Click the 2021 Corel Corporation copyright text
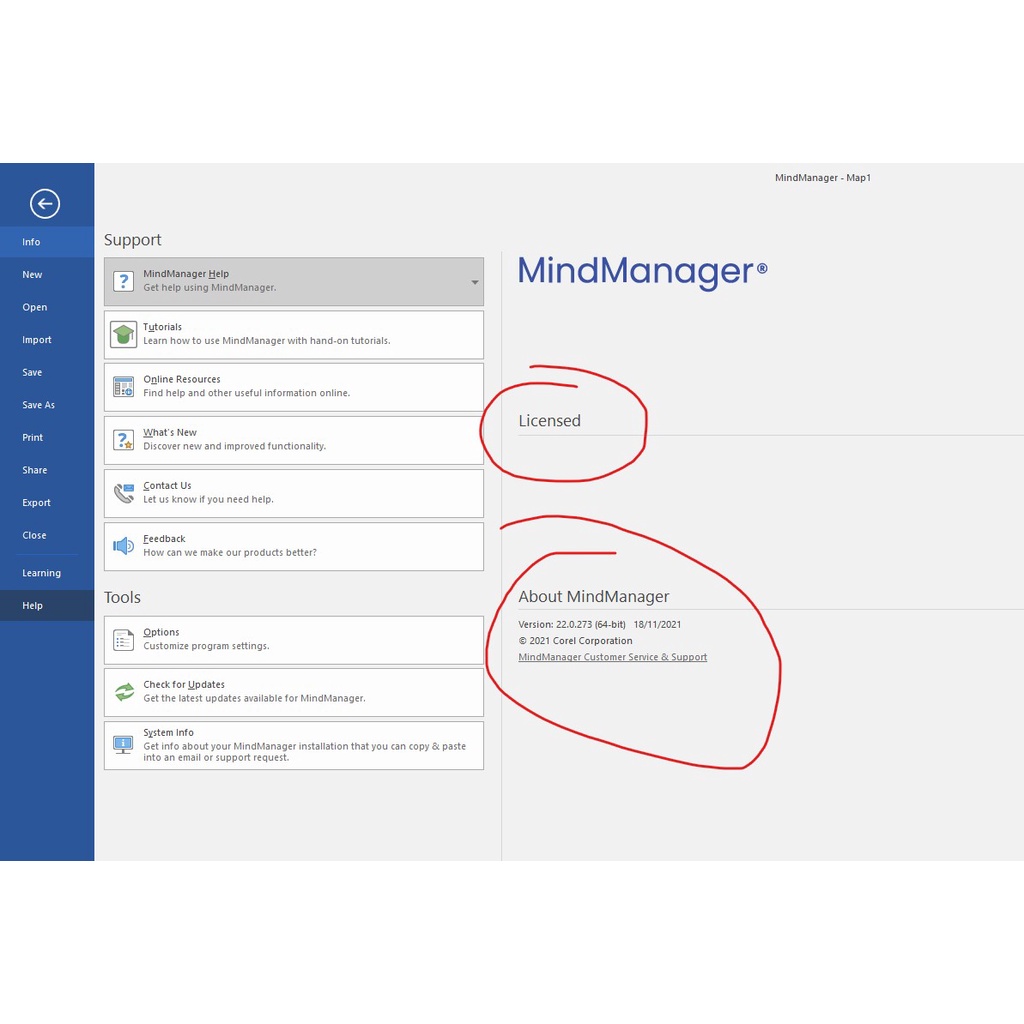The image size is (1024, 1024). point(575,641)
